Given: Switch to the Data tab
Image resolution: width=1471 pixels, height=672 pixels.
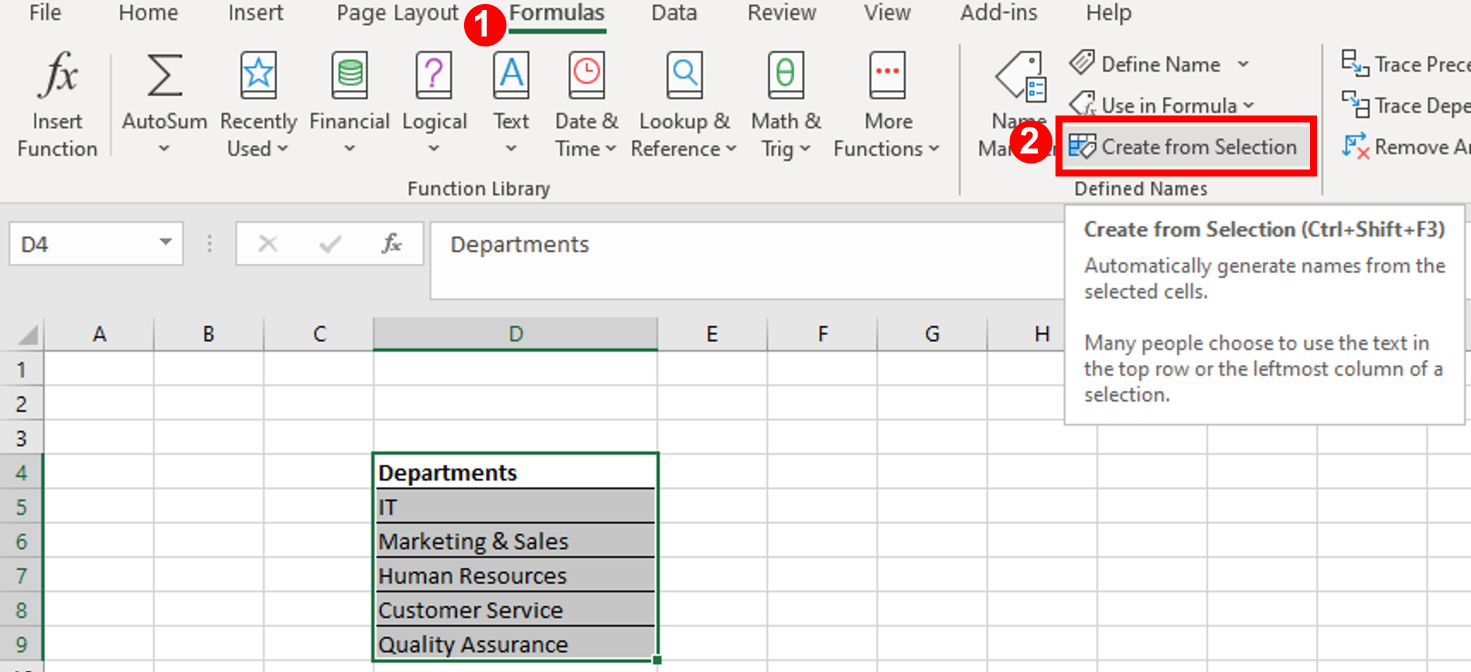Looking at the screenshot, I should (674, 13).
